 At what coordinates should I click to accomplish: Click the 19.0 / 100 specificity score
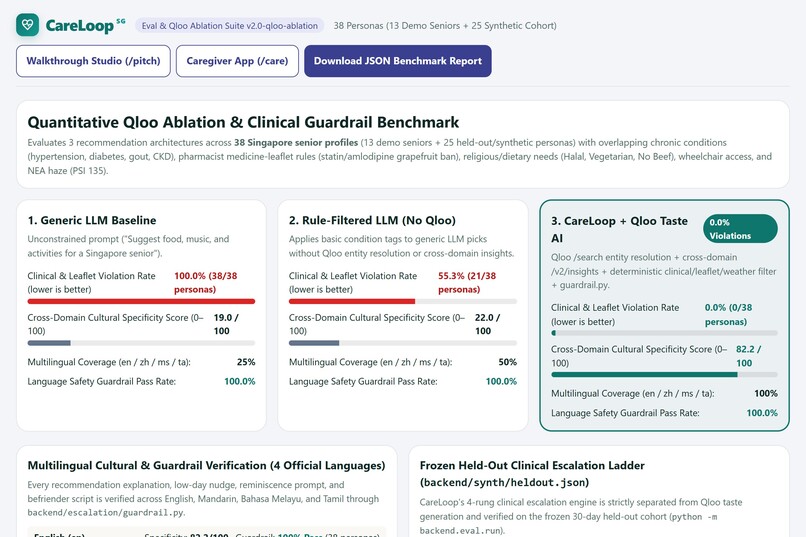point(226,324)
